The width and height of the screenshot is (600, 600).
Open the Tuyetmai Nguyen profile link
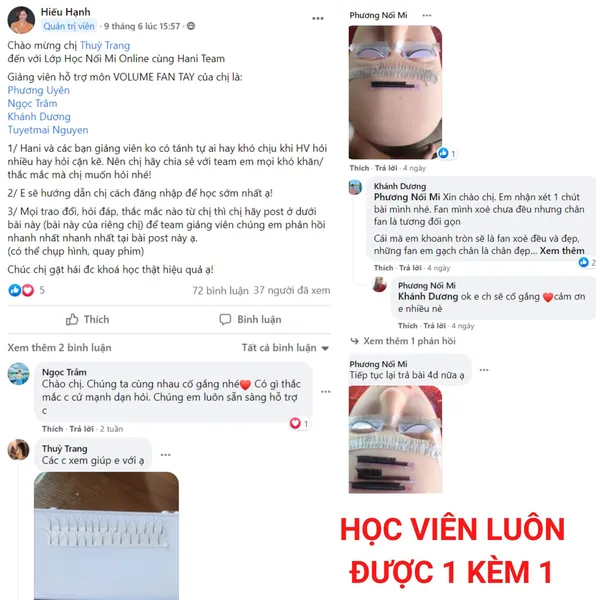point(48,130)
